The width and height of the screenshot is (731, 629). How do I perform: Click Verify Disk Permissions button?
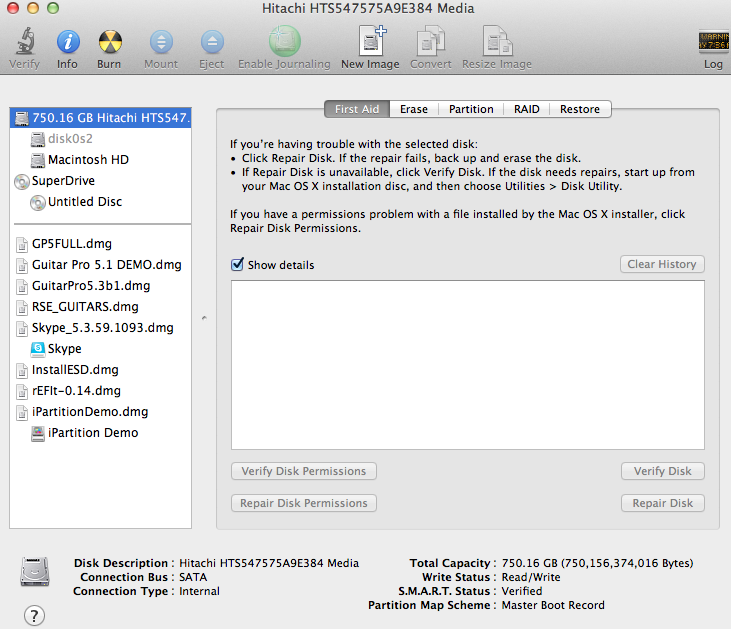pos(304,471)
